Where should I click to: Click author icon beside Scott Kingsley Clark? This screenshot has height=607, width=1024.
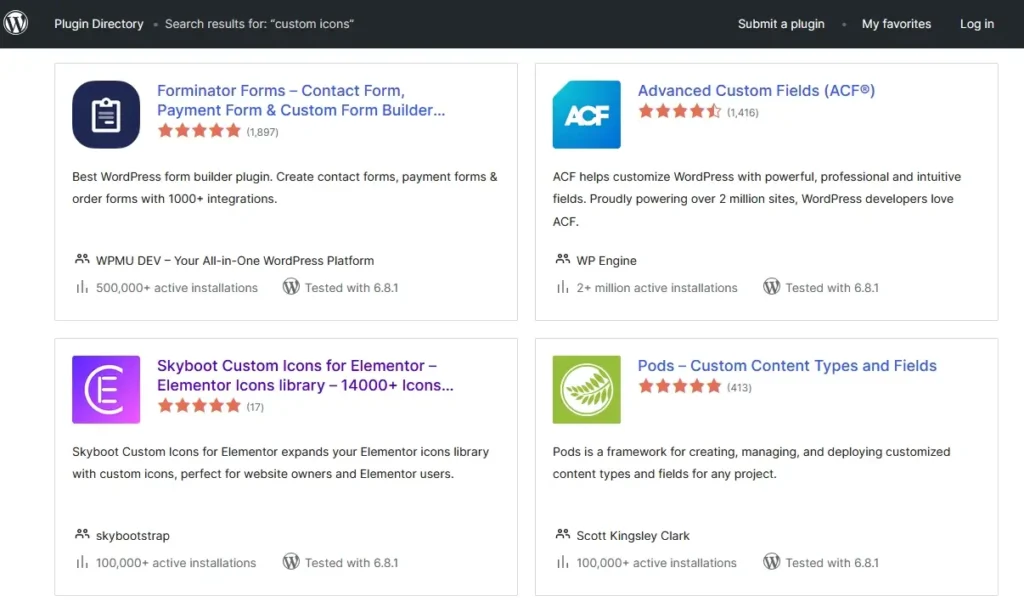(x=562, y=534)
